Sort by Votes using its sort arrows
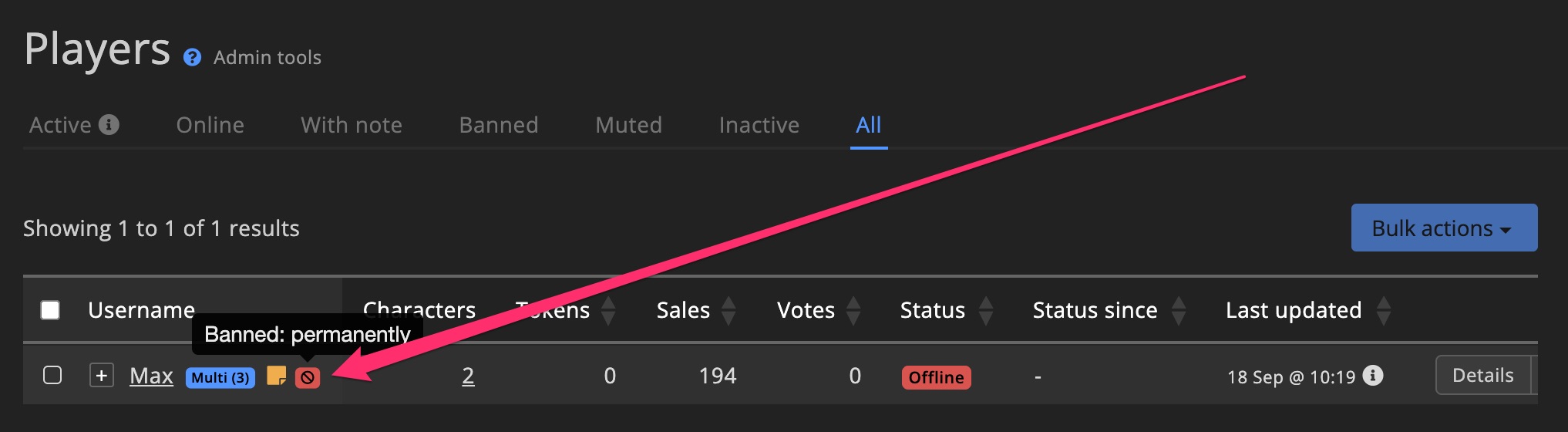Viewport: 1568px width, 432px height. pyautogui.click(x=853, y=310)
